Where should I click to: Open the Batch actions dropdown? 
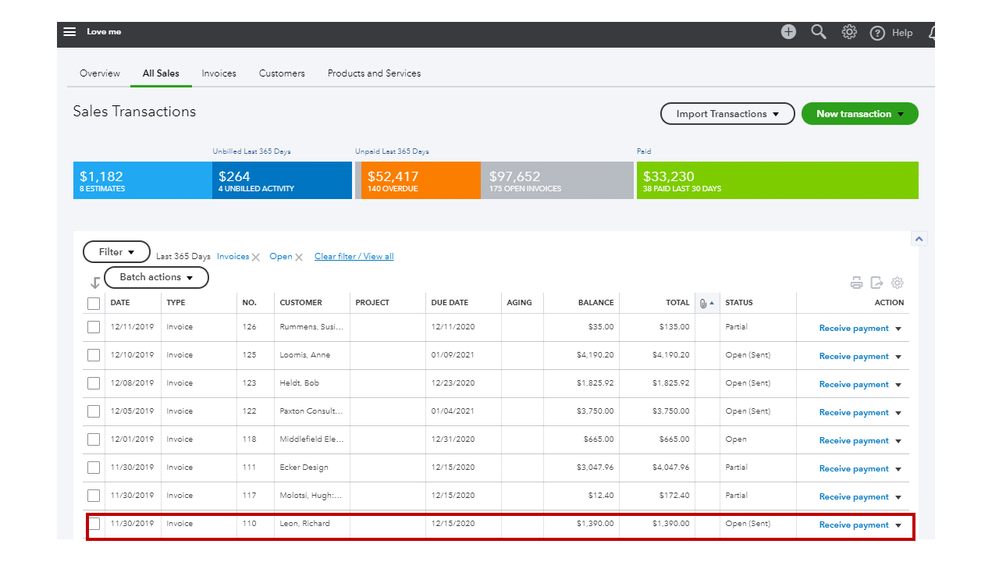(156, 278)
